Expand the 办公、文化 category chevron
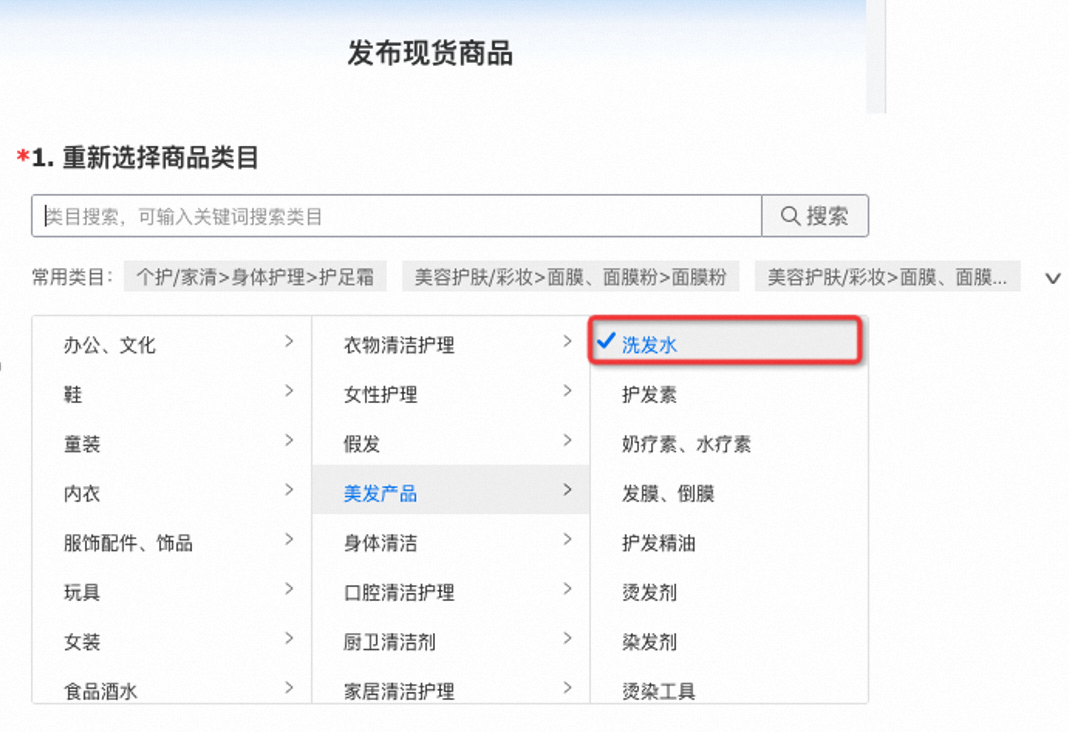The width and height of the screenshot is (1069, 732). (x=288, y=342)
